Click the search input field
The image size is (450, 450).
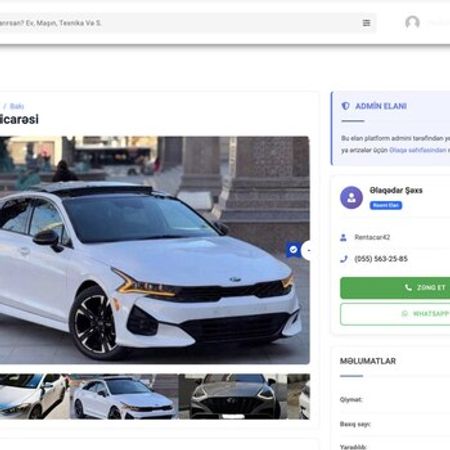(x=188, y=23)
